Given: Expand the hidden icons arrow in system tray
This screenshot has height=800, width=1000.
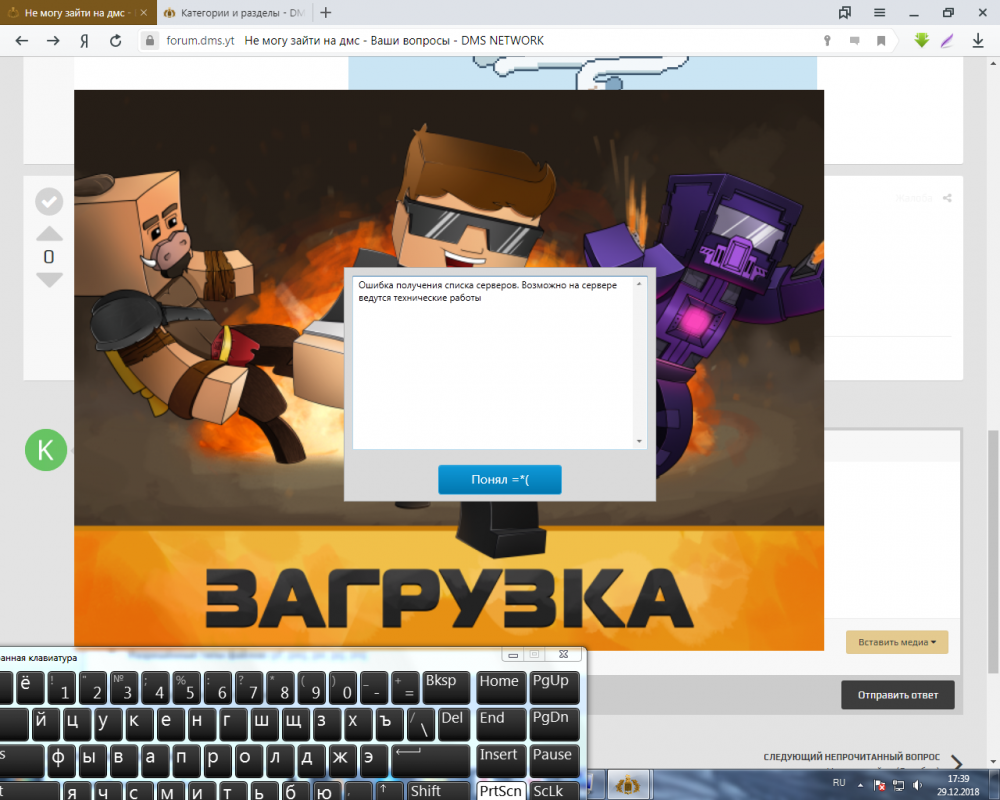Looking at the screenshot, I should click(860, 784).
